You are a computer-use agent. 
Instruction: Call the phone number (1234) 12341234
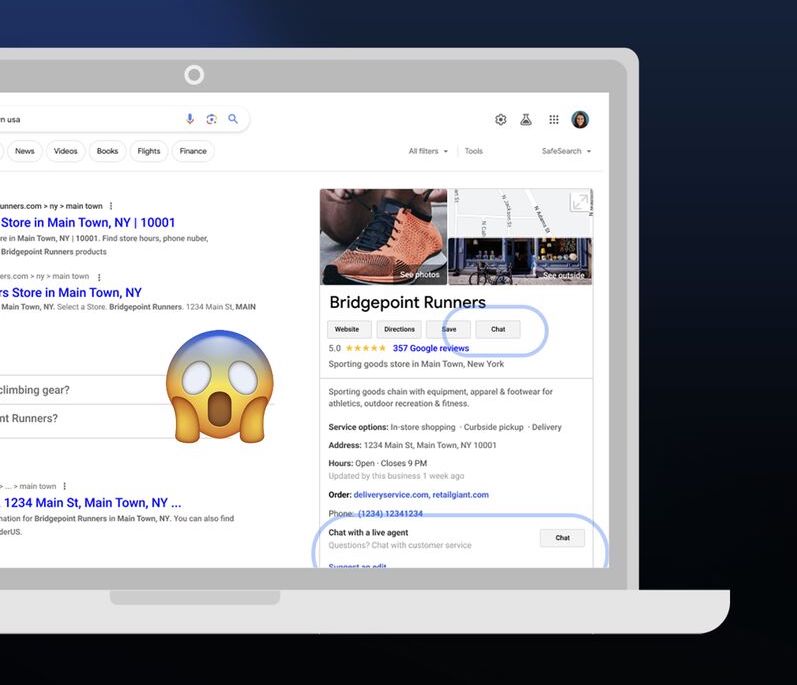tap(390, 513)
